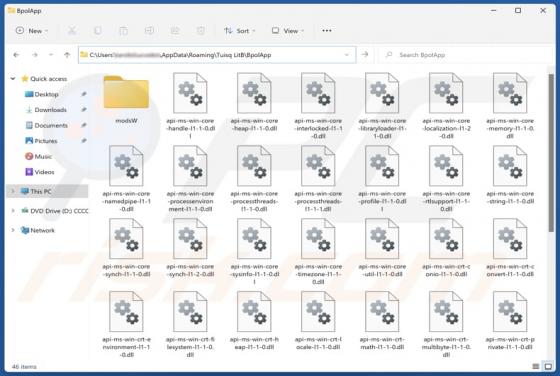Click the Delete toolbar icon
Image resolution: width=560 pixels, height=376 pixels.
(x=201, y=31)
